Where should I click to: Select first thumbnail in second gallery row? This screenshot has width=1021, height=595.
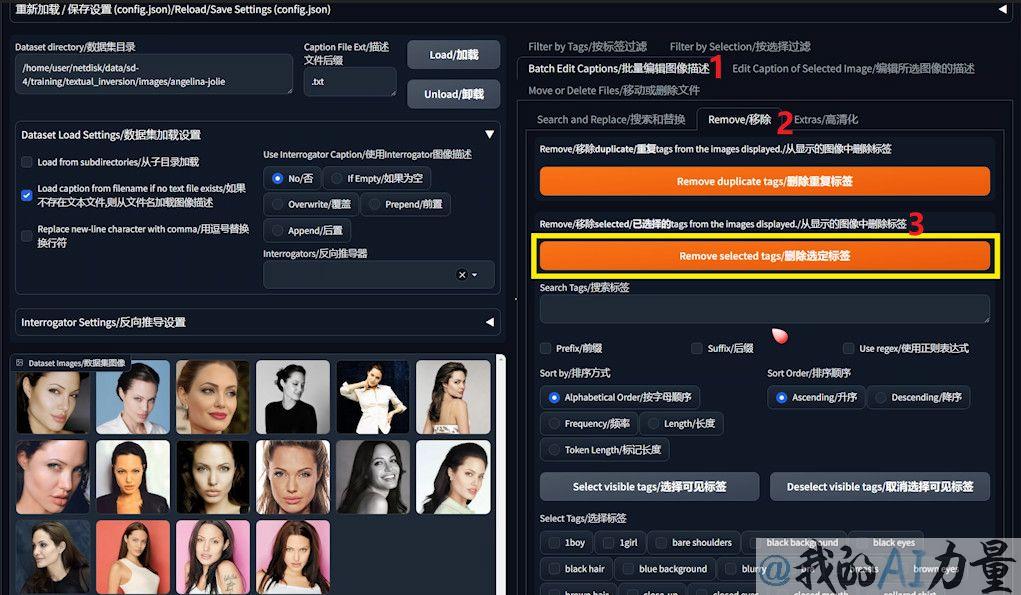coord(53,477)
